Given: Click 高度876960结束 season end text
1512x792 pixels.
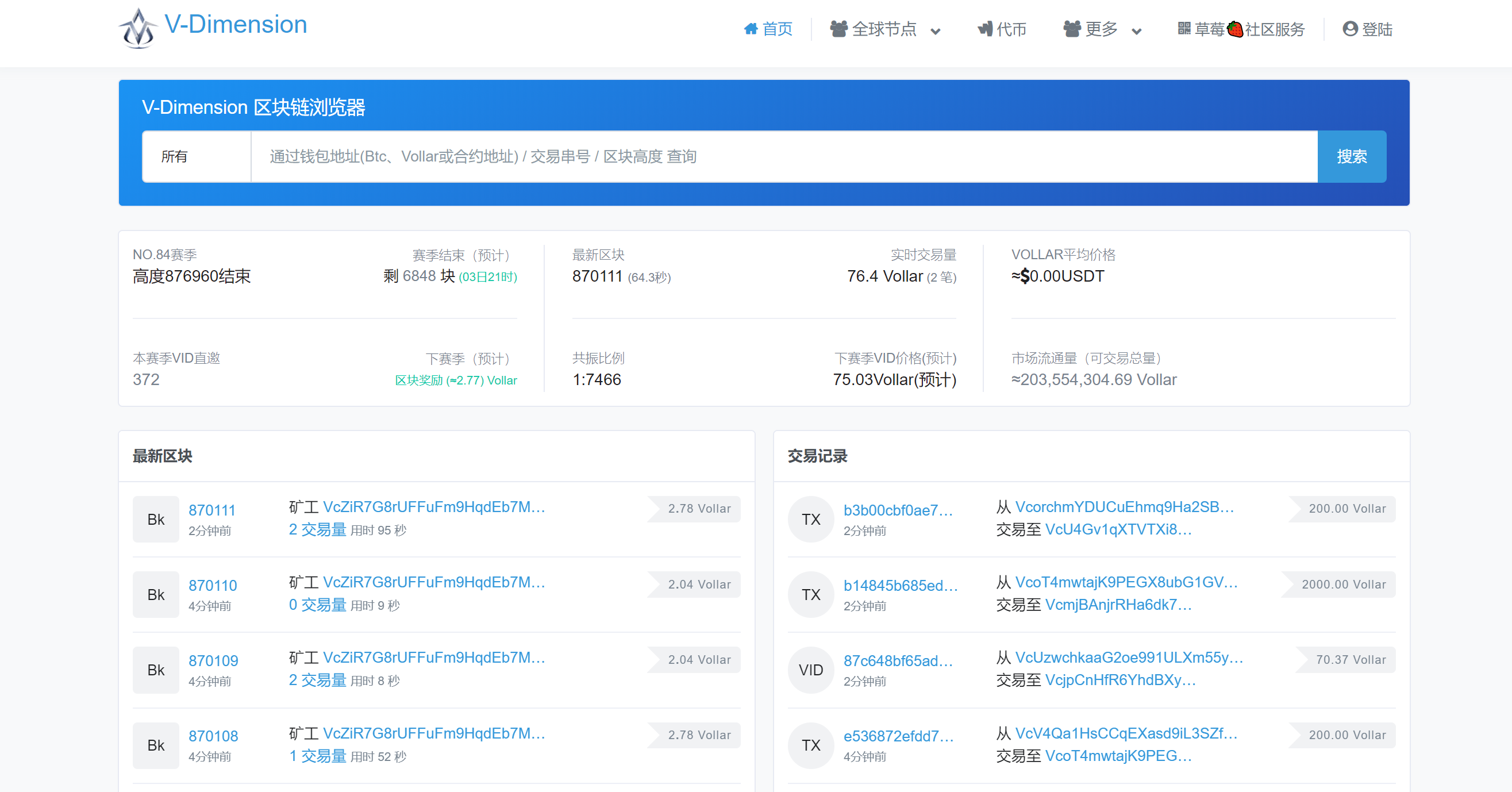Looking at the screenshot, I should coord(192,276).
